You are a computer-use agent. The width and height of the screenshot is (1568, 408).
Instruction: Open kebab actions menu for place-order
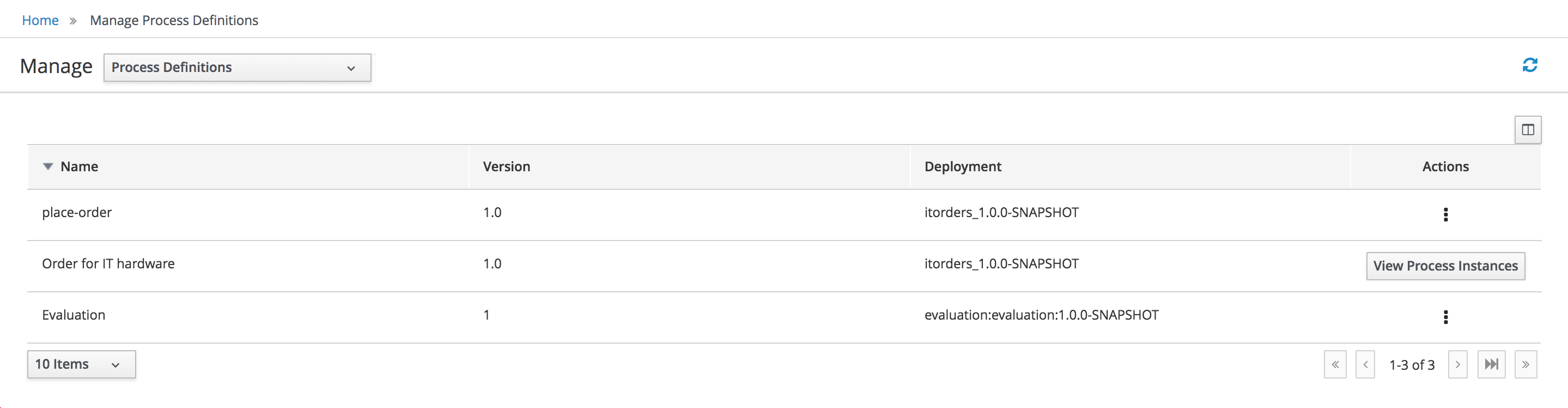click(1445, 214)
